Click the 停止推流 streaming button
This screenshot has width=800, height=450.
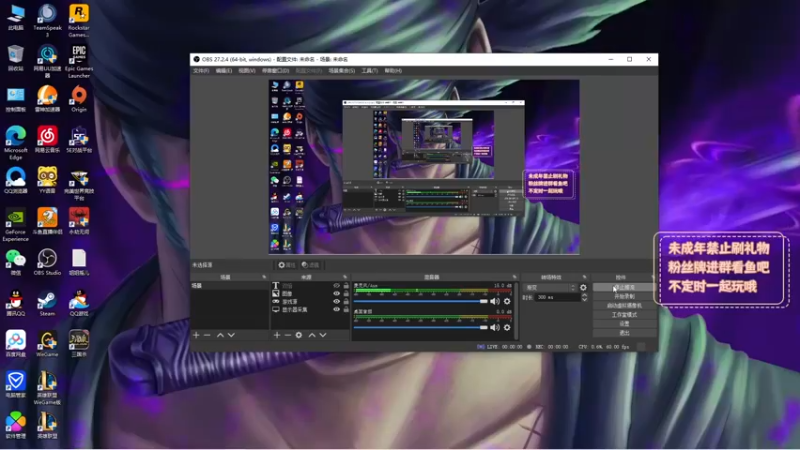click(x=624, y=287)
